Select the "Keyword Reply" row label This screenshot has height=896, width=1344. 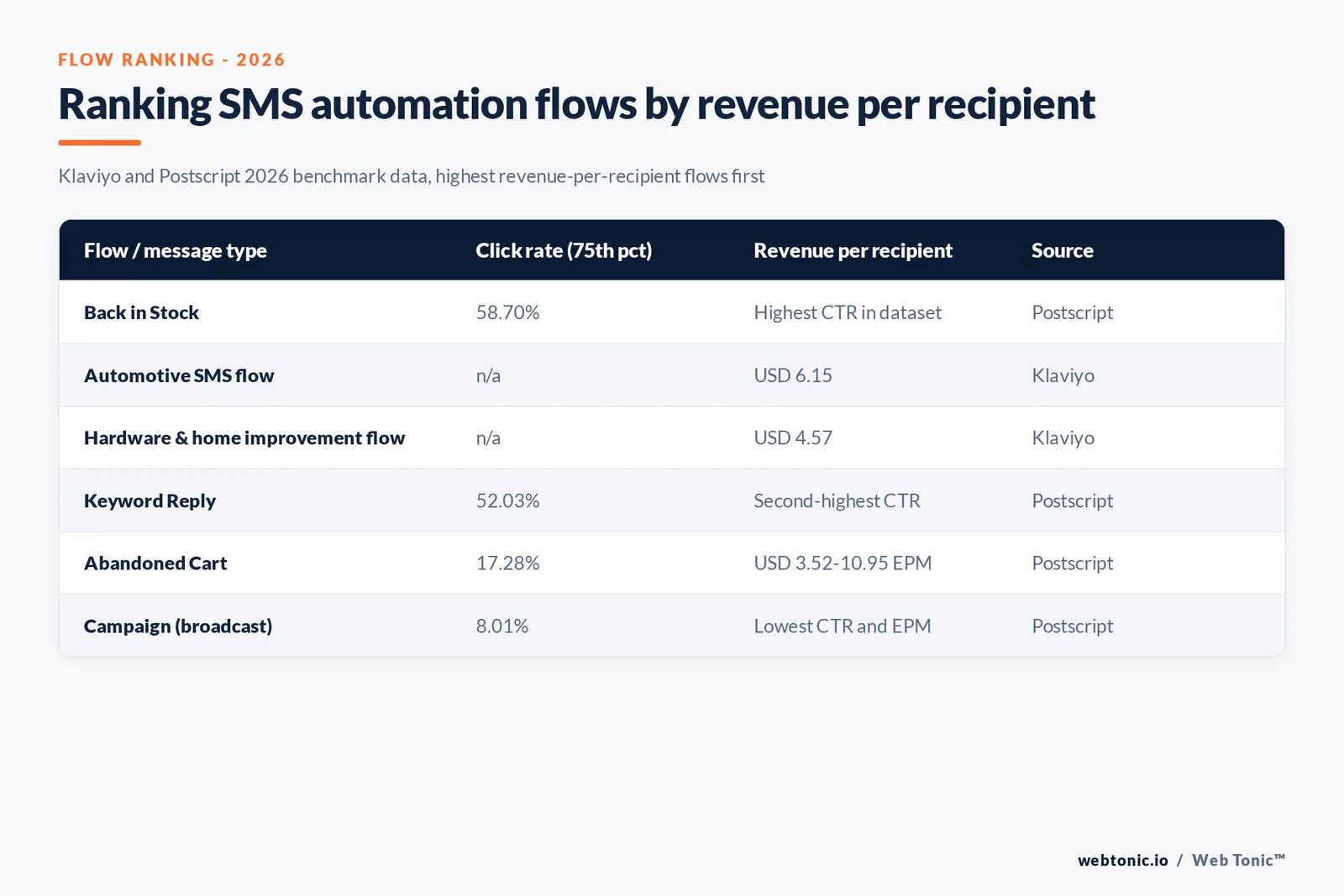[x=150, y=500]
